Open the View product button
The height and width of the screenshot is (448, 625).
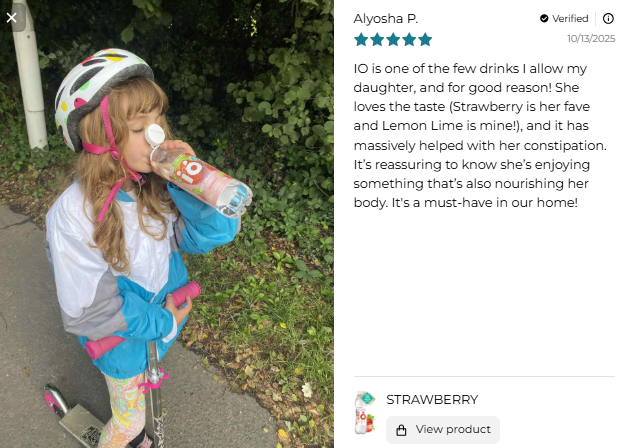[443, 430]
